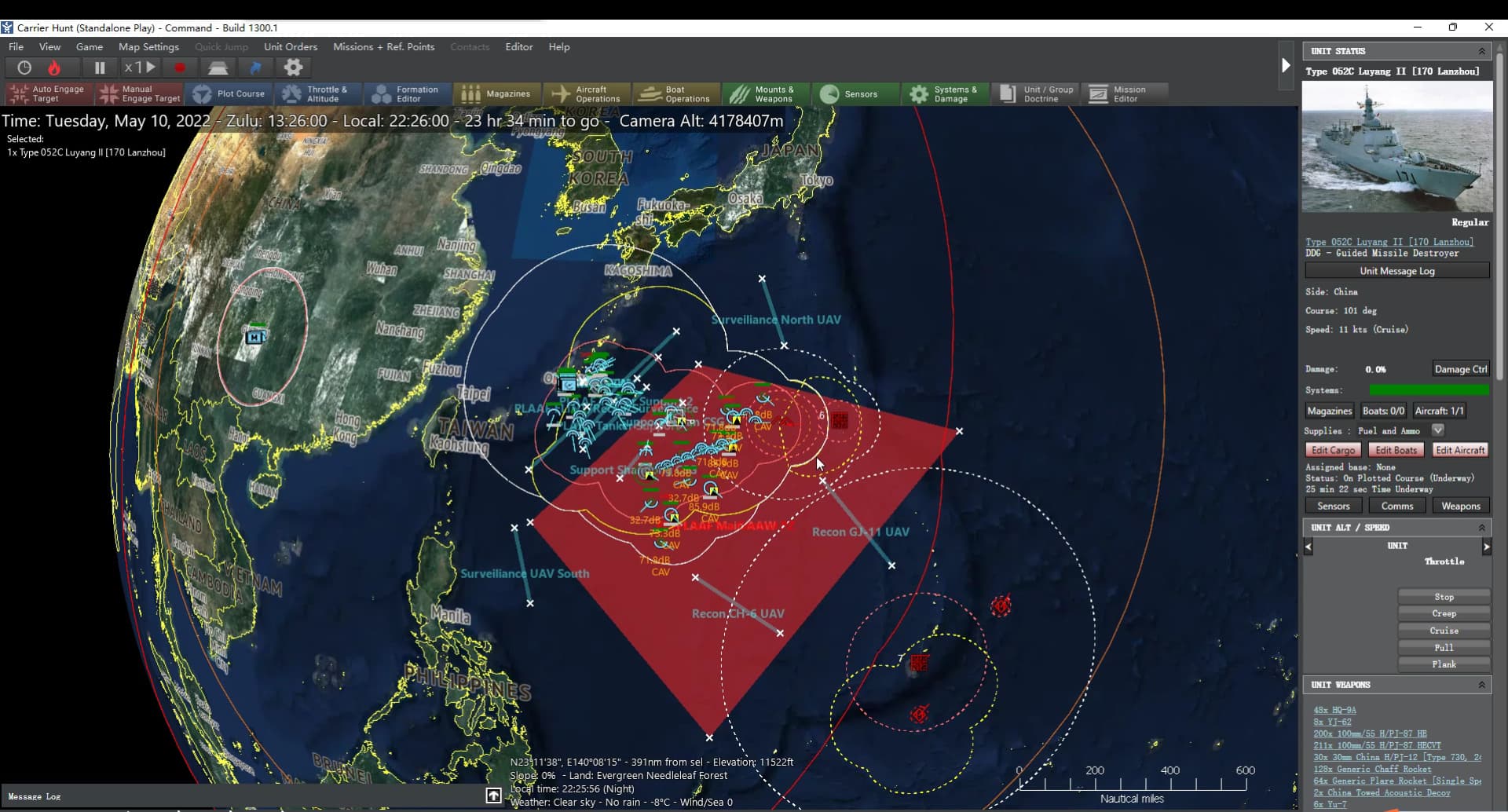Open Mounts & Weapons window
This screenshot has width=1508, height=812.
pyautogui.click(x=766, y=94)
